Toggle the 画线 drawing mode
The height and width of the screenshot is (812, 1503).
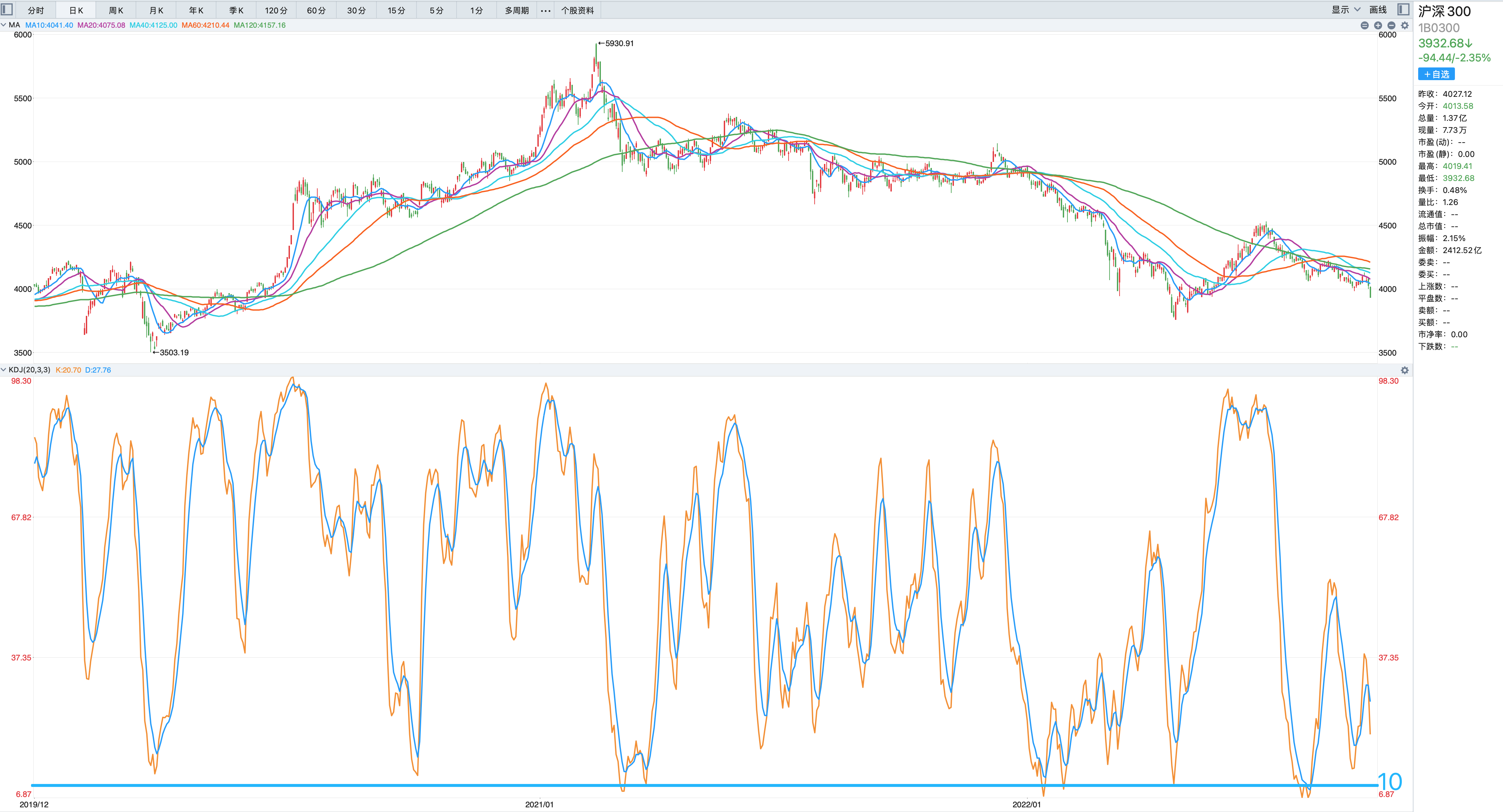pyautogui.click(x=1377, y=10)
